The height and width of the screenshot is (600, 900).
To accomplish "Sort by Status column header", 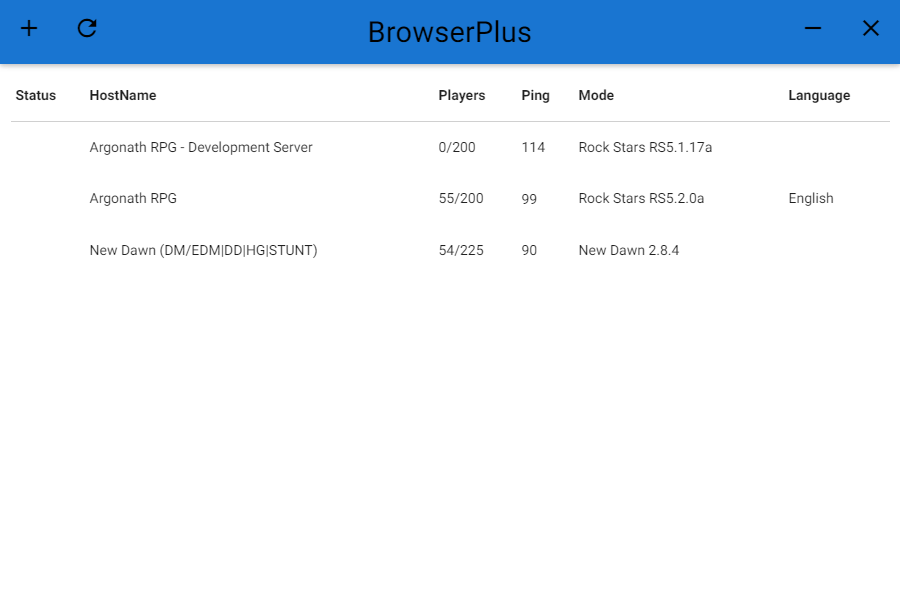I will pos(36,95).
